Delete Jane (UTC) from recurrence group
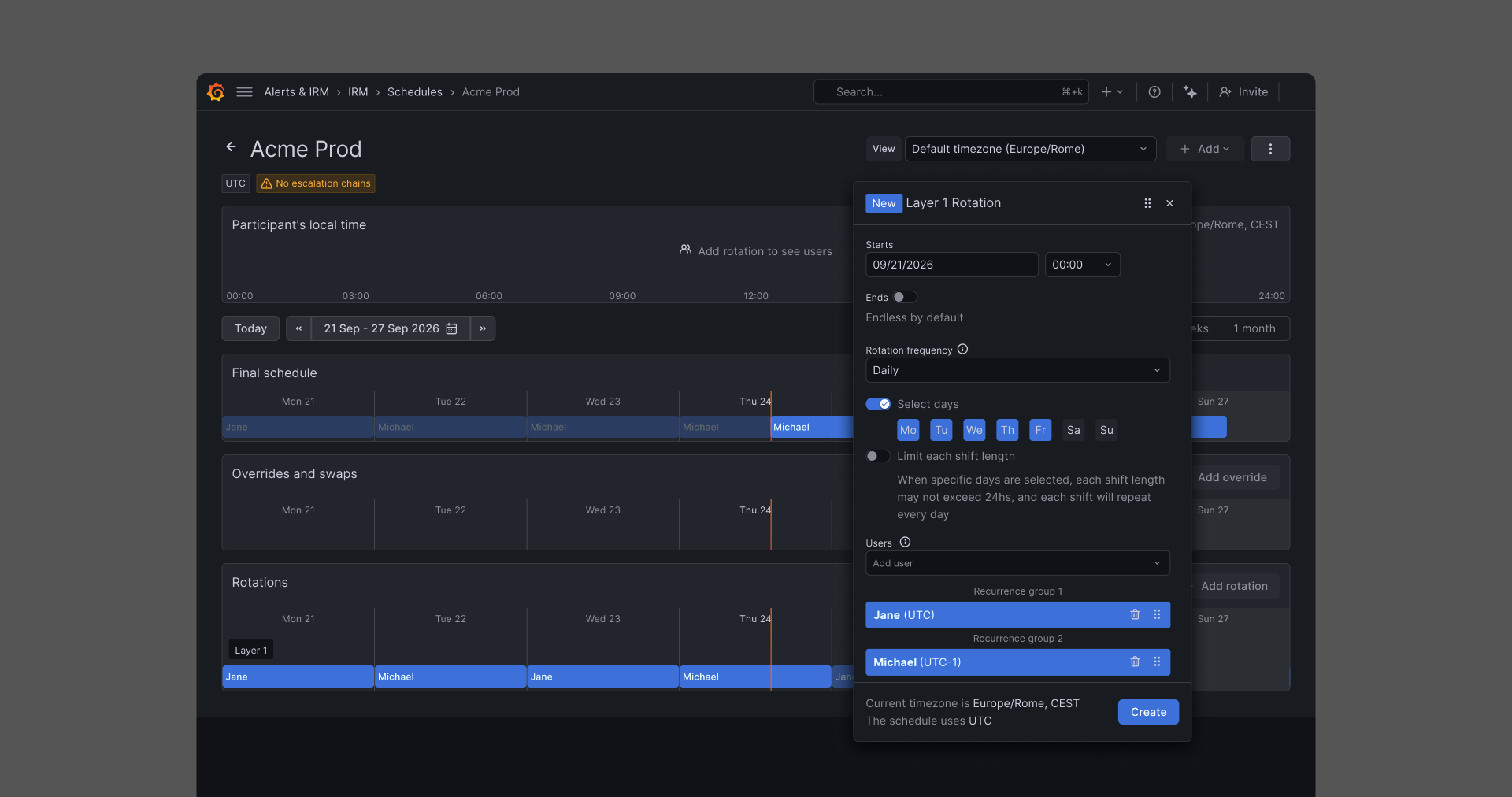This screenshot has width=1512, height=797. pyautogui.click(x=1135, y=615)
